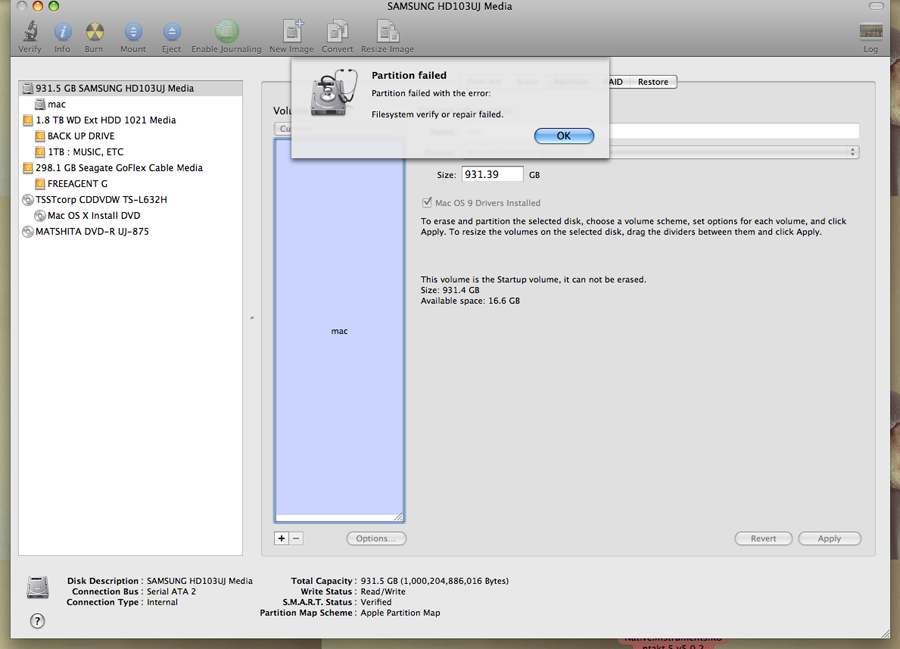Click the toolbar toggle pill button in title bar

point(876,6)
